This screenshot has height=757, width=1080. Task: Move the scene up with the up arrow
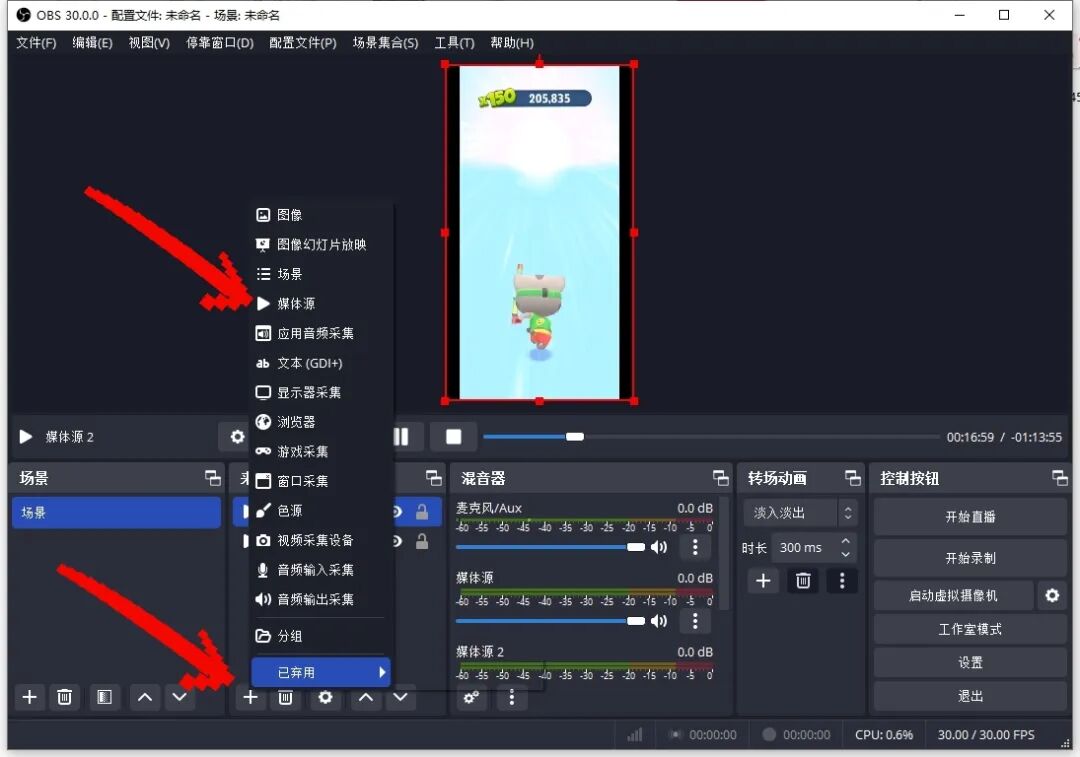[x=145, y=697]
